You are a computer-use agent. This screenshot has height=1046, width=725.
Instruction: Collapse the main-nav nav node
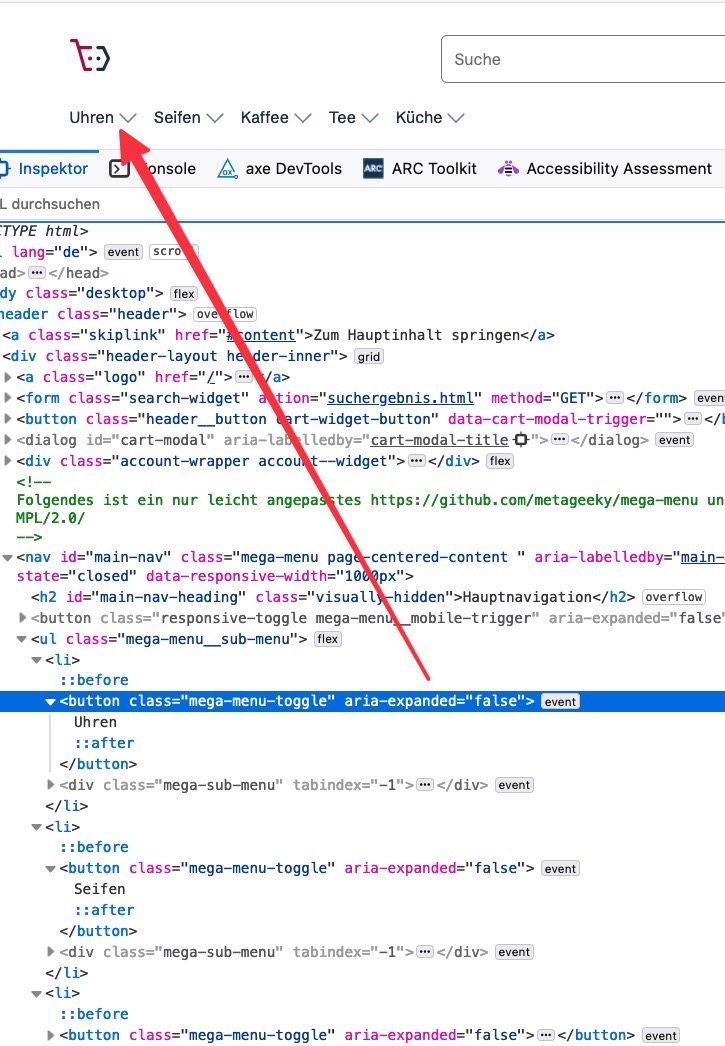pos(8,558)
